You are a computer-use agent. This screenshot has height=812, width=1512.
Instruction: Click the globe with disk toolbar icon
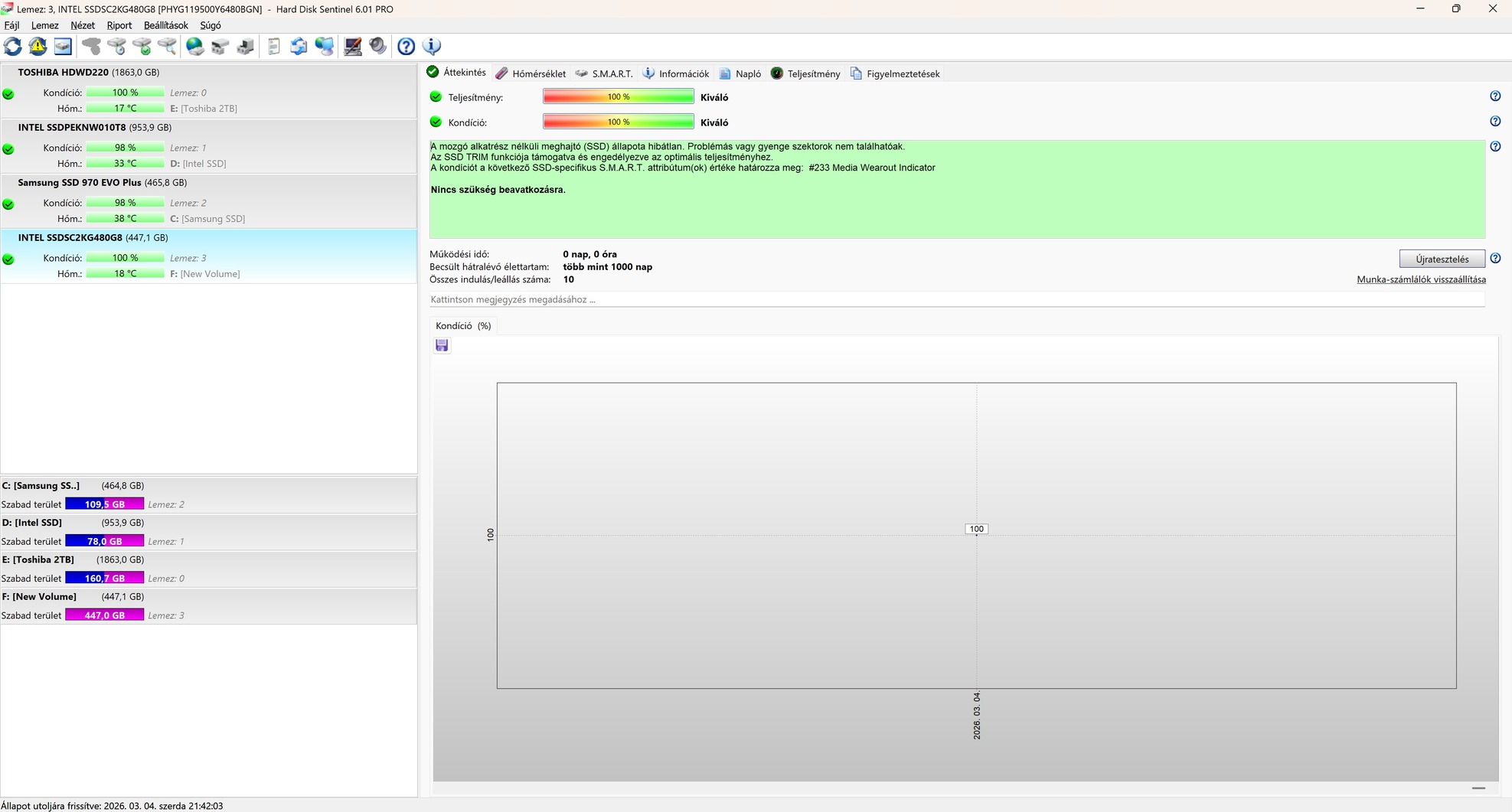tap(195, 47)
